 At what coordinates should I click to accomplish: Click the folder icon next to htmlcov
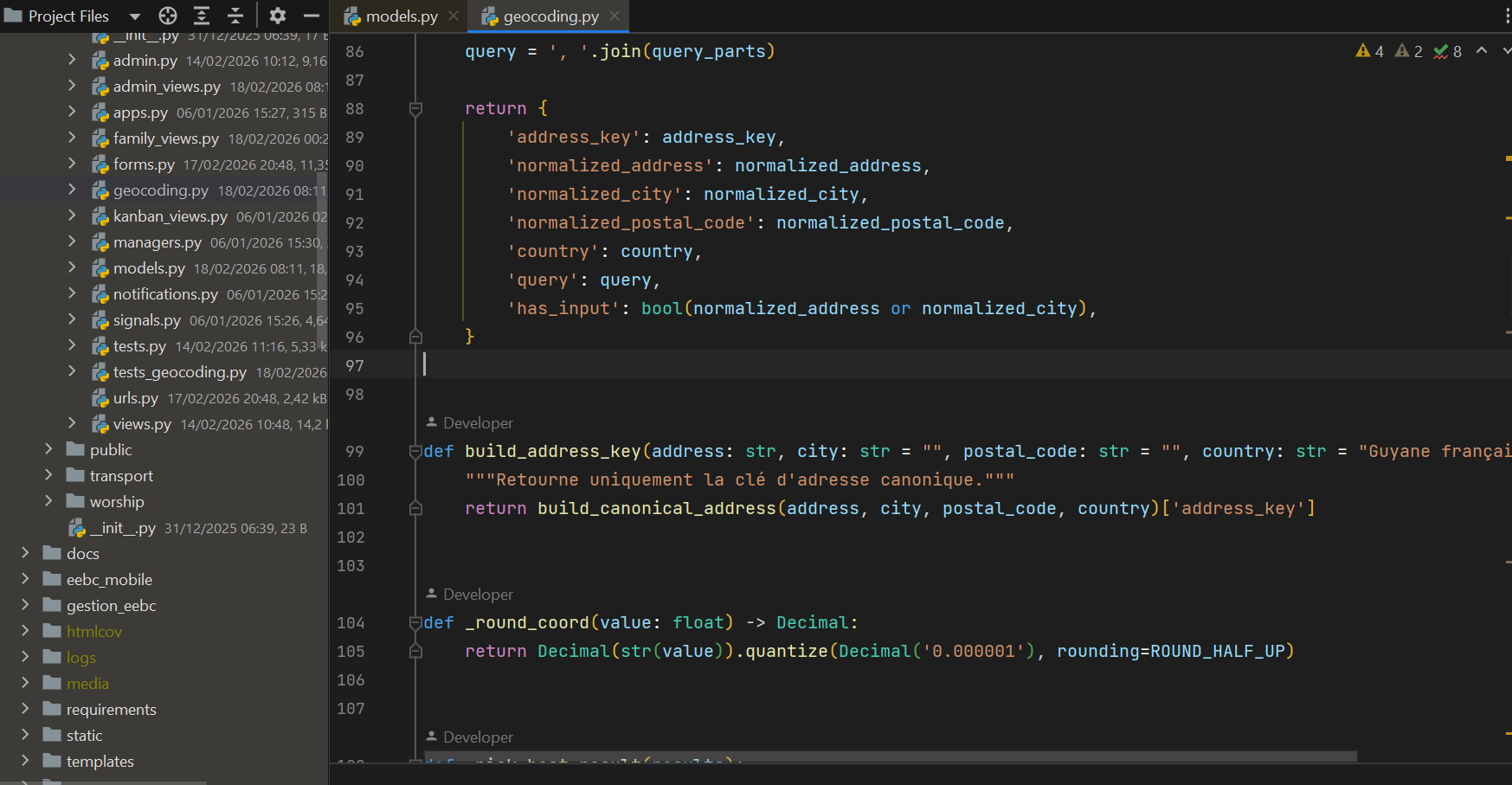click(x=52, y=631)
